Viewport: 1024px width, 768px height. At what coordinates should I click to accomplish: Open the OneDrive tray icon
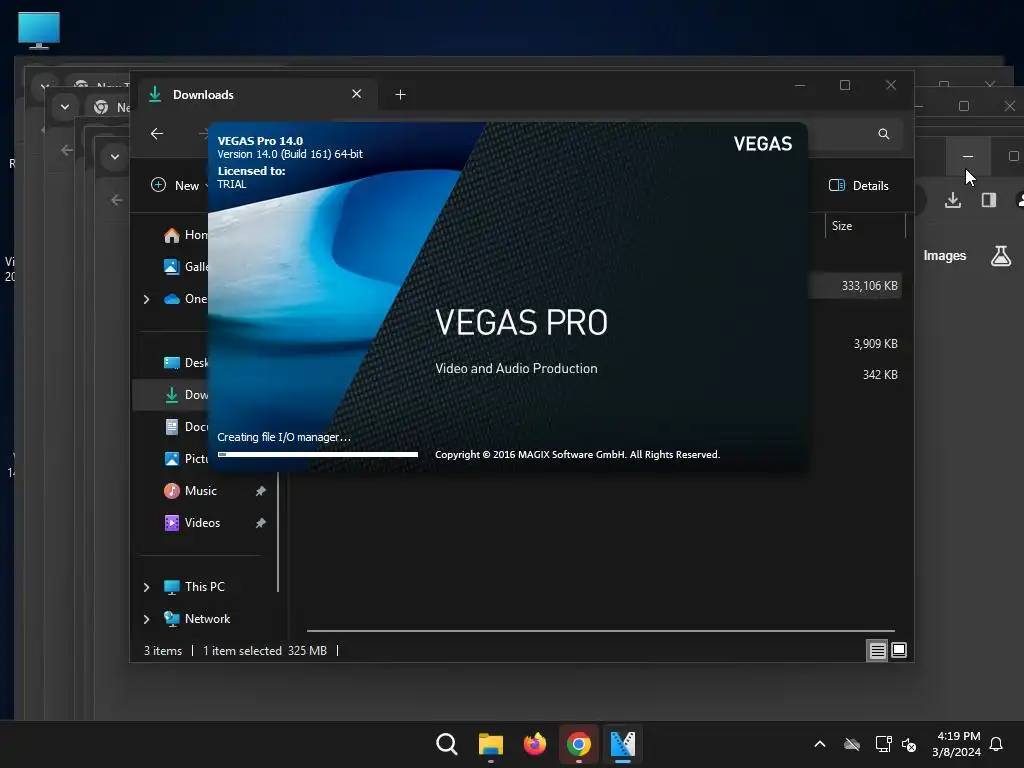pyautogui.click(x=852, y=744)
